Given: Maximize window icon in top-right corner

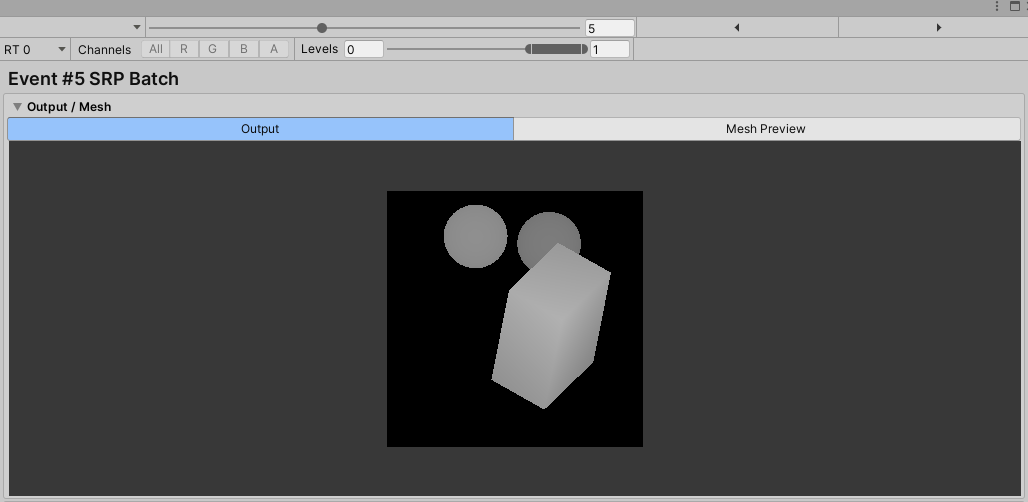Looking at the screenshot, I should [1015, 7].
